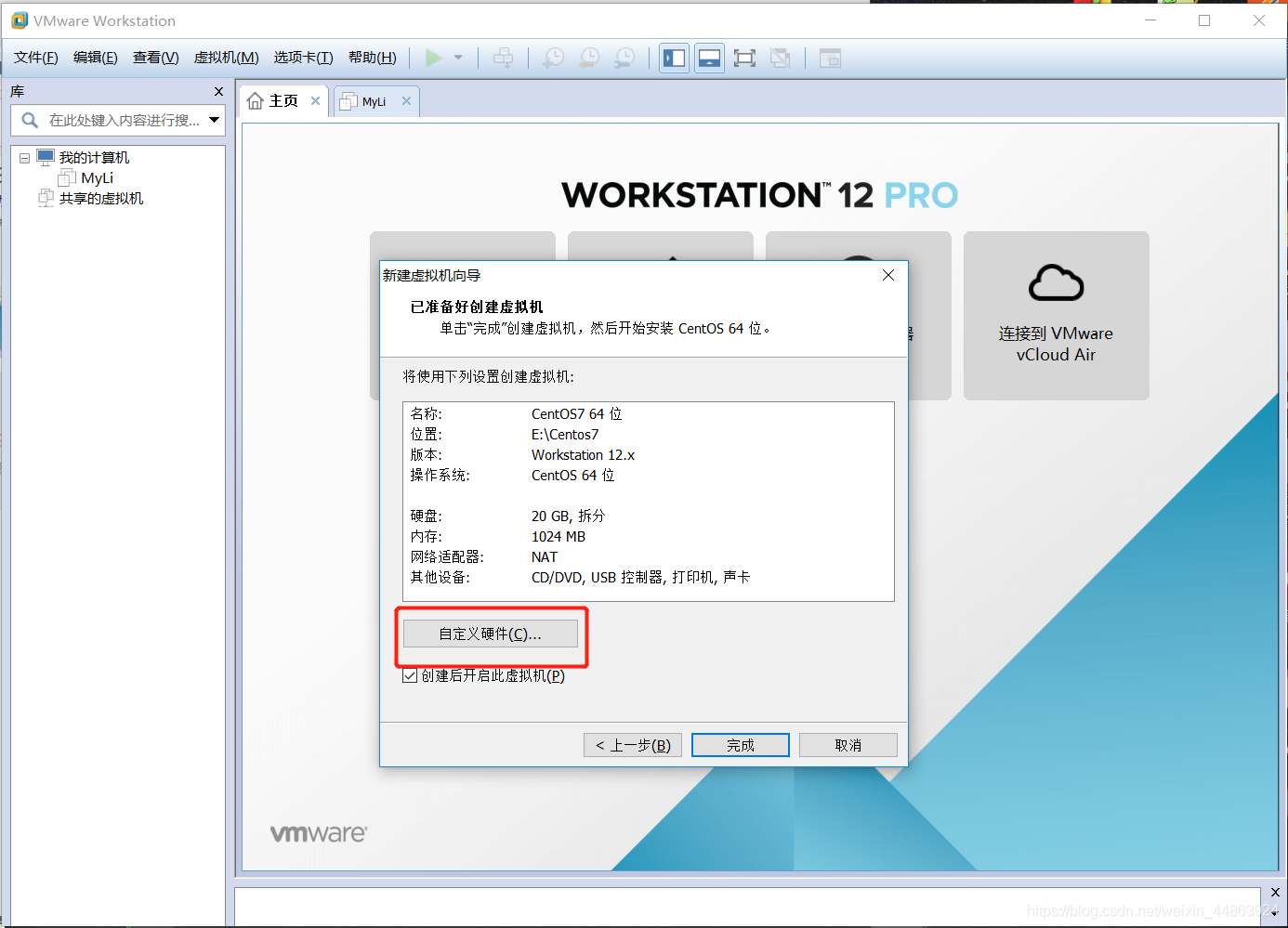Close the MyLi tab
This screenshot has width=1288, height=928.
406,101
